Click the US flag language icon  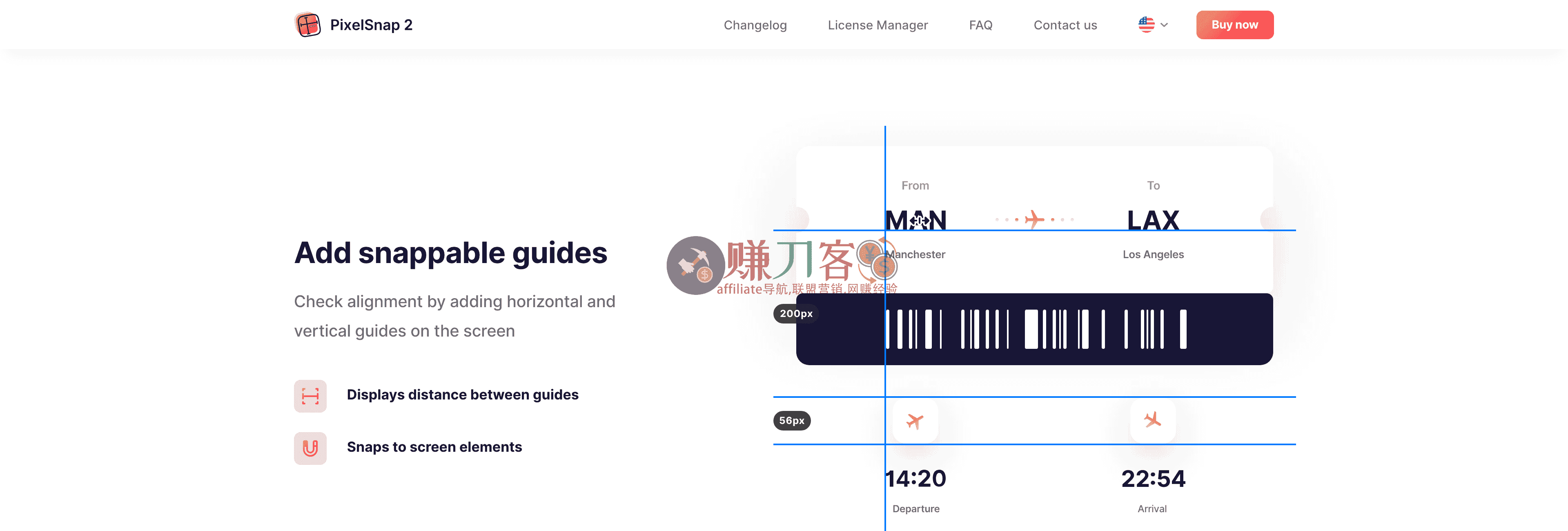[1146, 25]
